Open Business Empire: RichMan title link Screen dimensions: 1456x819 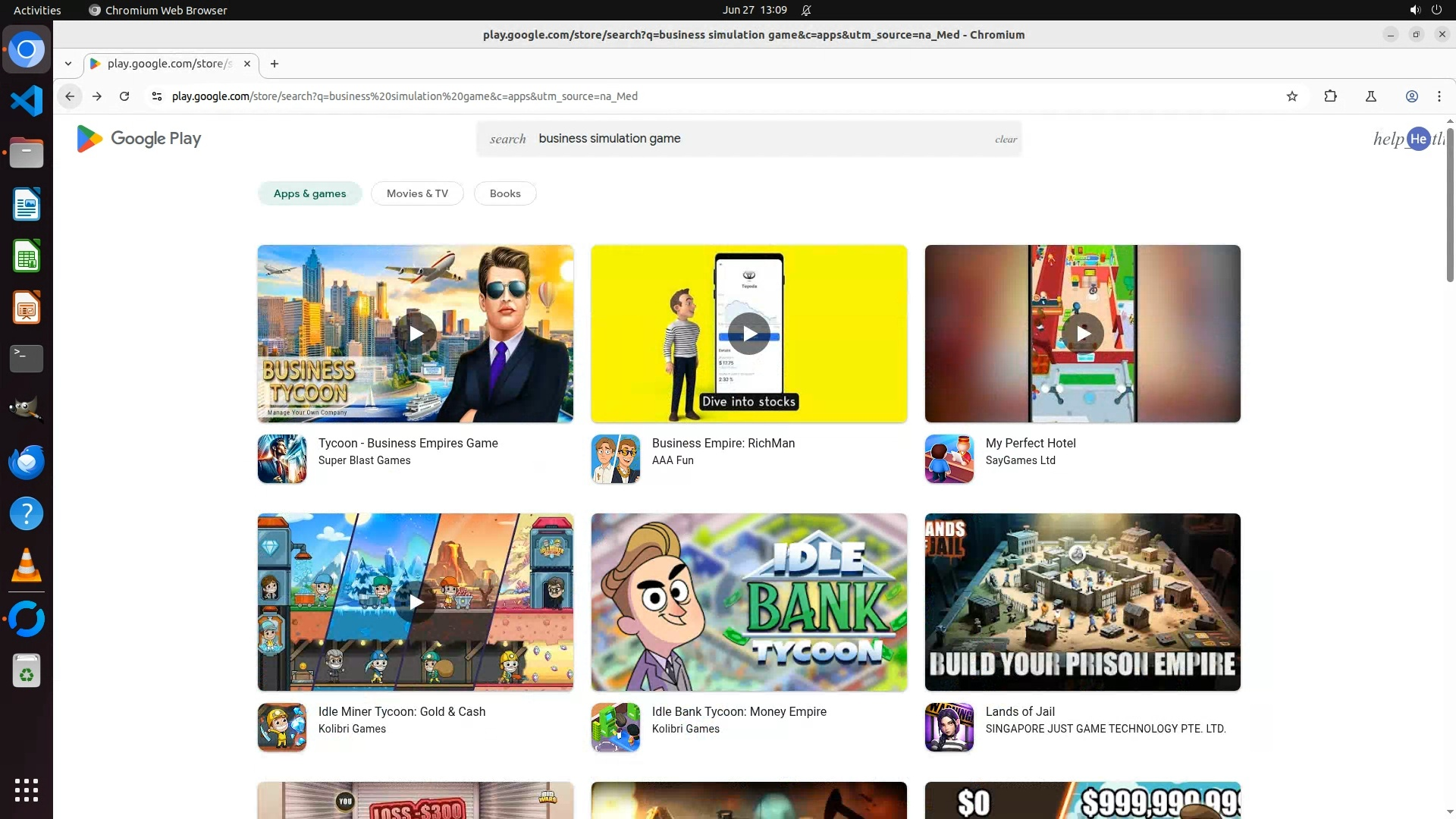tap(723, 443)
